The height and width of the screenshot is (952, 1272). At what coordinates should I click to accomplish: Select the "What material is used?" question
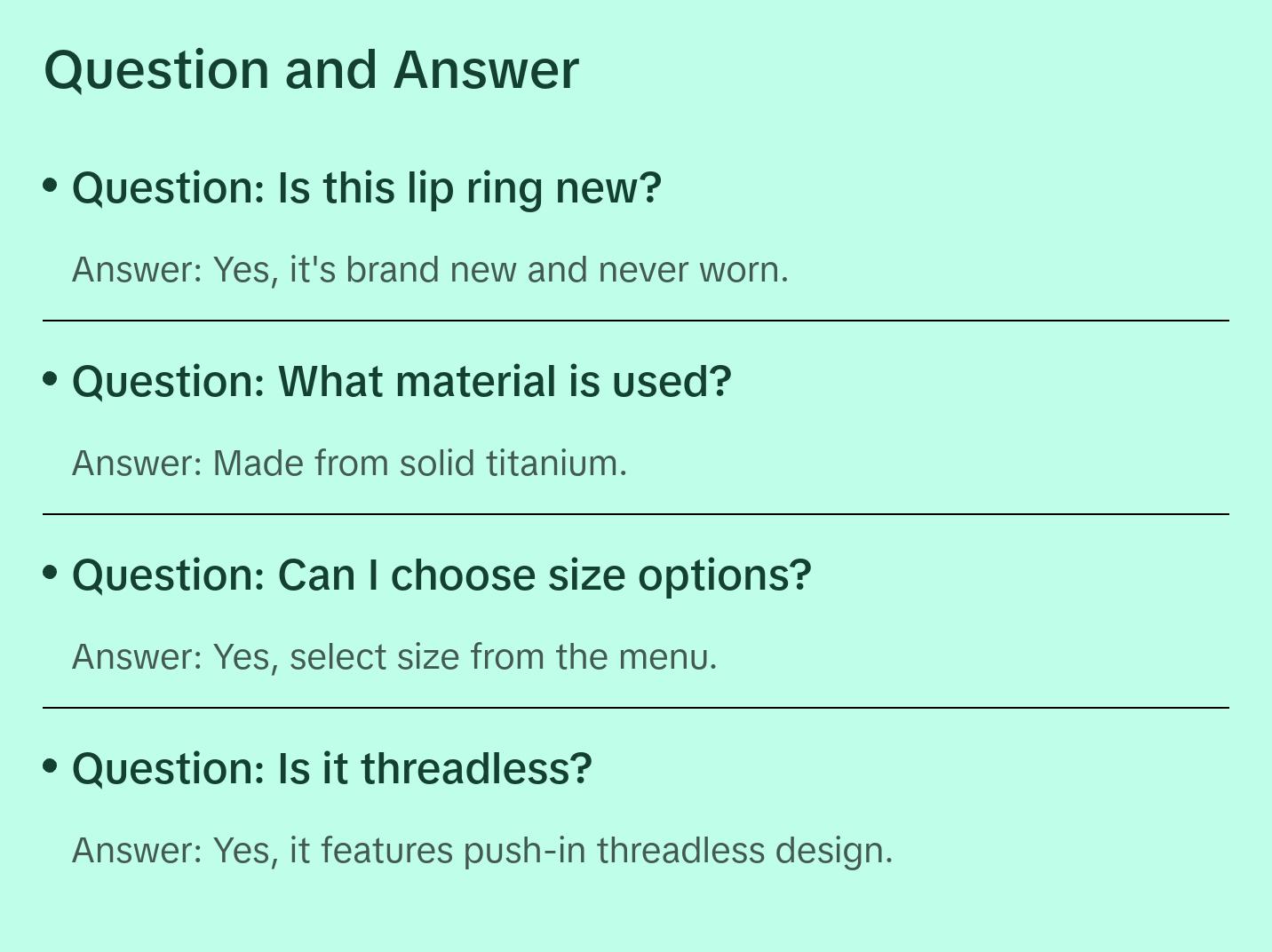(401, 382)
